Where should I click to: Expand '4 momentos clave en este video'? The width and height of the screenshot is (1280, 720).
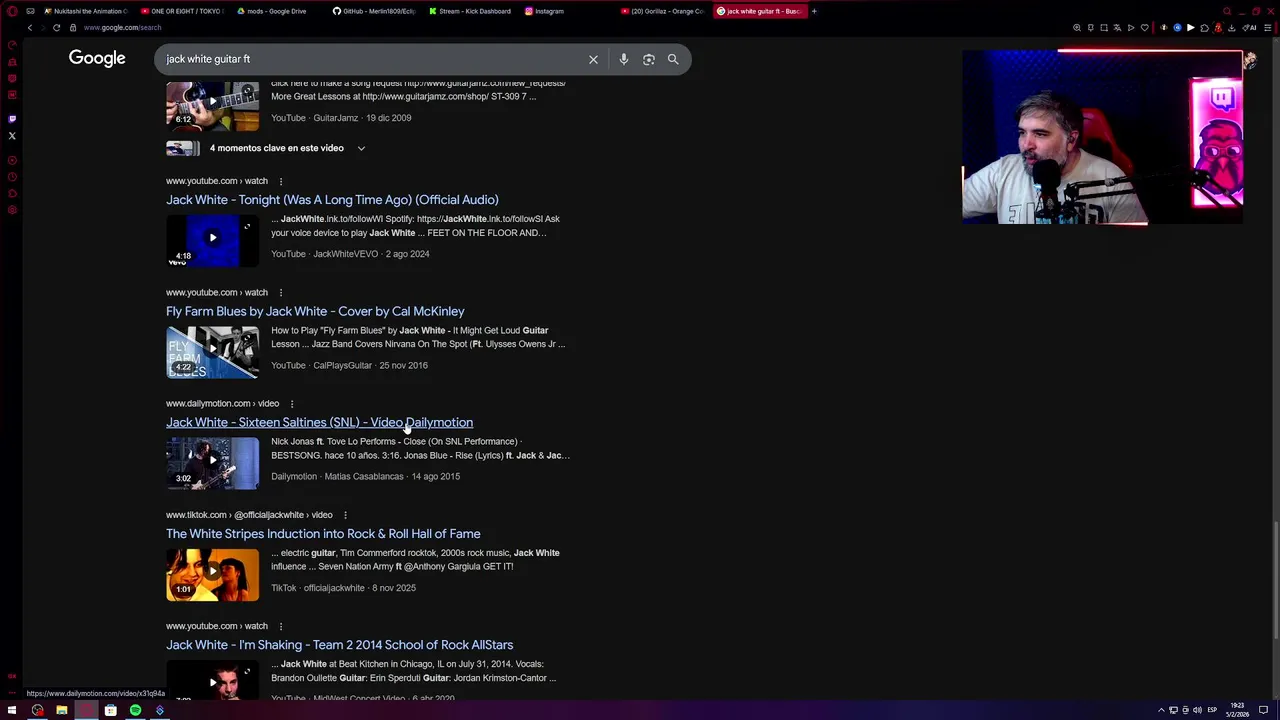click(266, 148)
